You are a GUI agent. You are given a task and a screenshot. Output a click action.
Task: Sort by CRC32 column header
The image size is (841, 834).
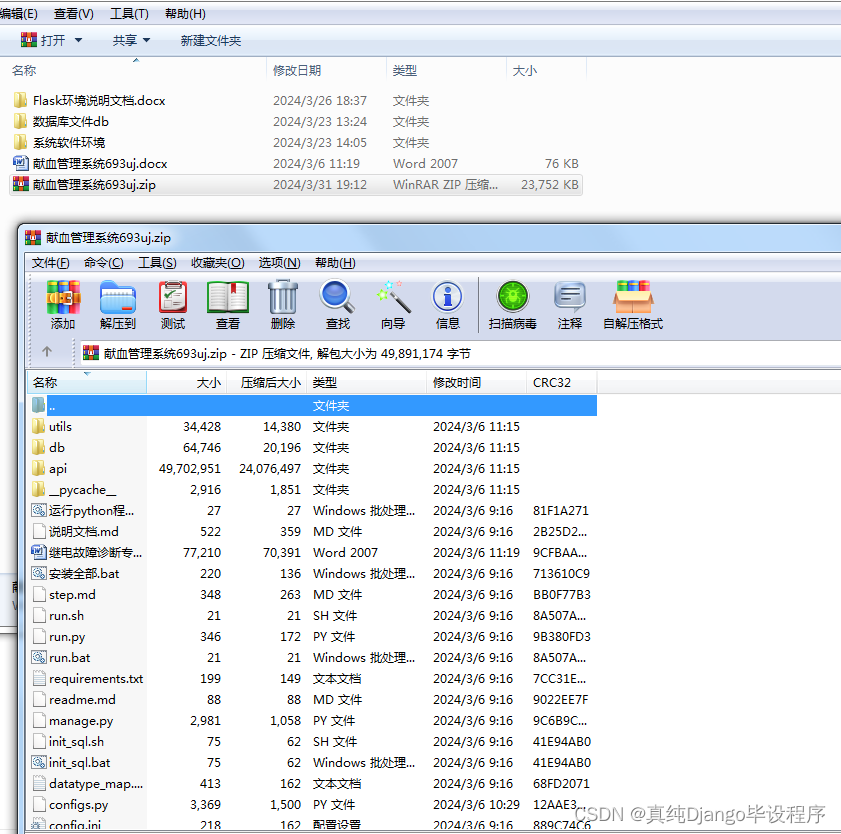(x=562, y=383)
